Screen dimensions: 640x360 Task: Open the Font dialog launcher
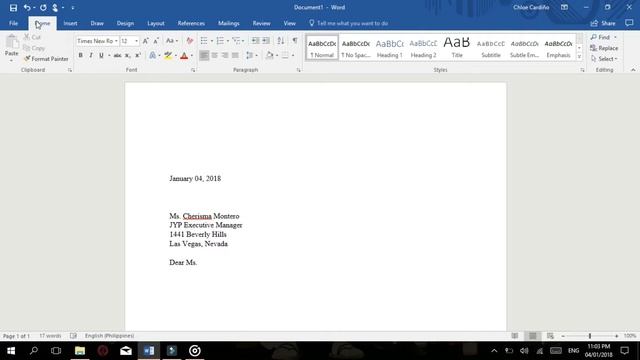click(193, 70)
